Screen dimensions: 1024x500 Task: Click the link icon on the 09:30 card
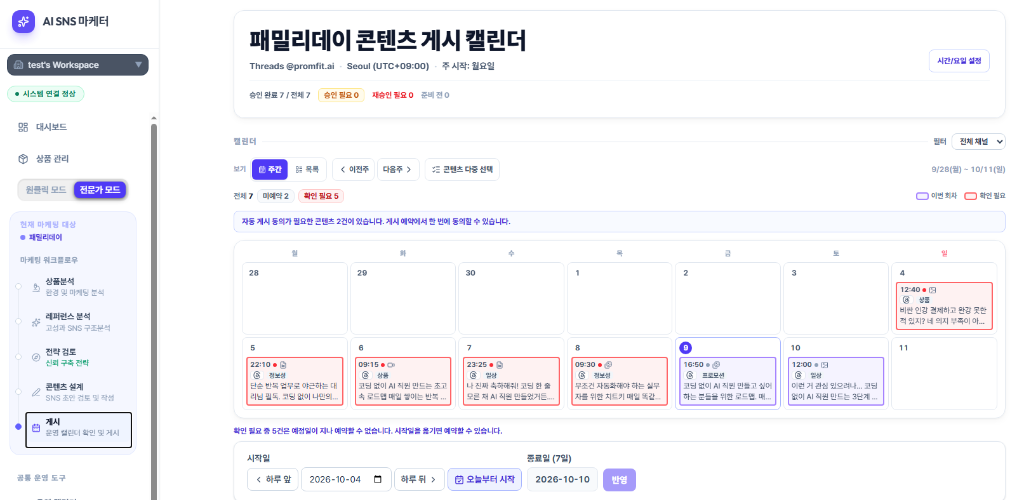608,365
